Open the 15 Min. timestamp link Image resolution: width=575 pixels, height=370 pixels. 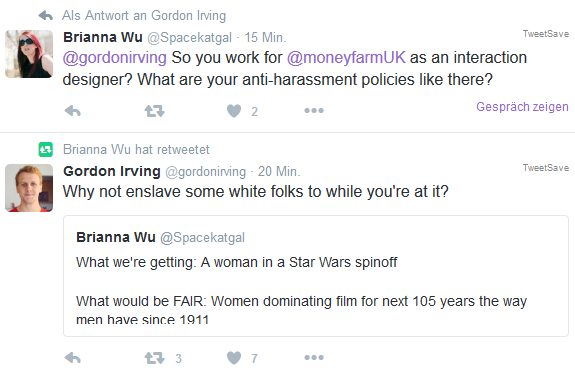[x=265, y=37]
